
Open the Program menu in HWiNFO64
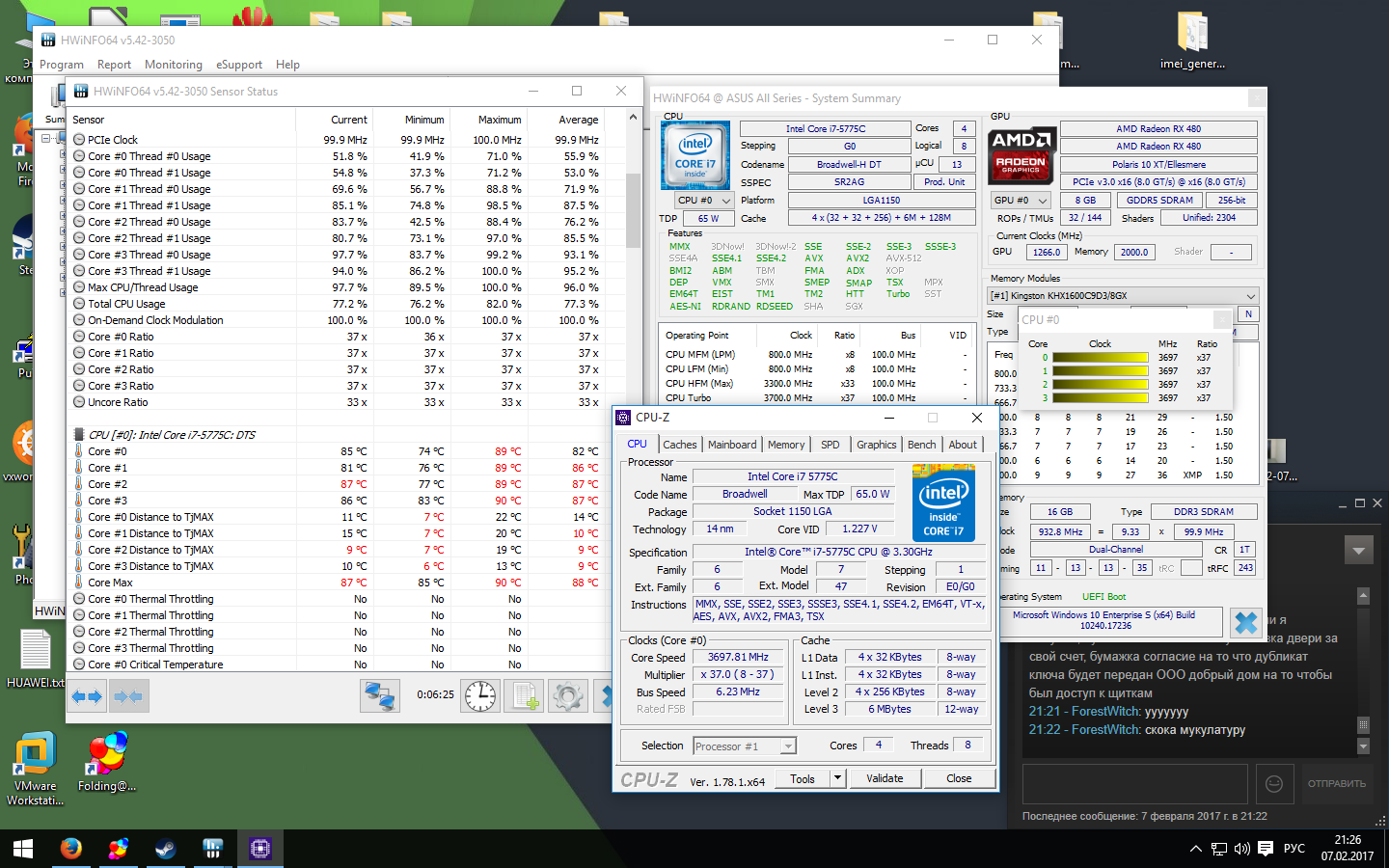point(62,65)
